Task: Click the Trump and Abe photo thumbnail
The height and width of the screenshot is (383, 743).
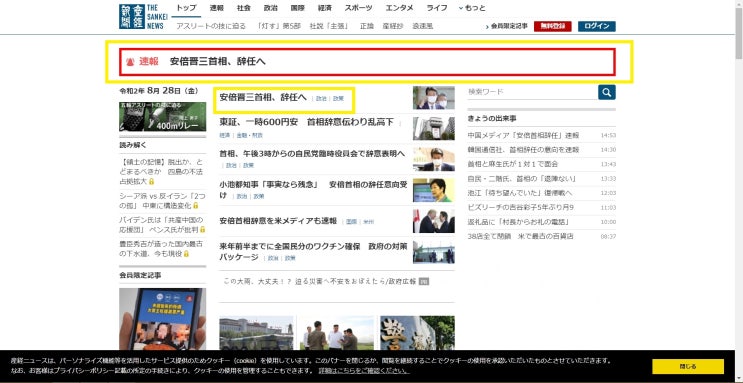Action: pos(434,221)
